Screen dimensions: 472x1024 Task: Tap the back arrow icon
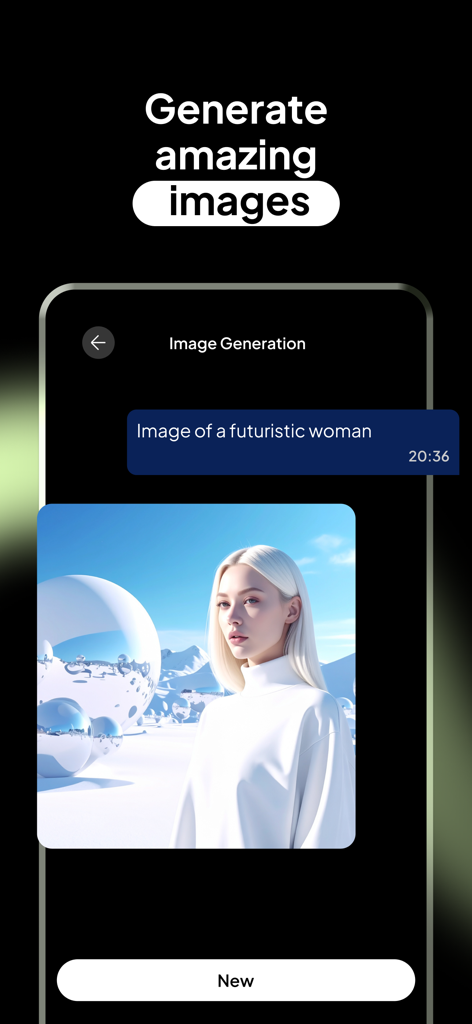(x=99, y=343)
